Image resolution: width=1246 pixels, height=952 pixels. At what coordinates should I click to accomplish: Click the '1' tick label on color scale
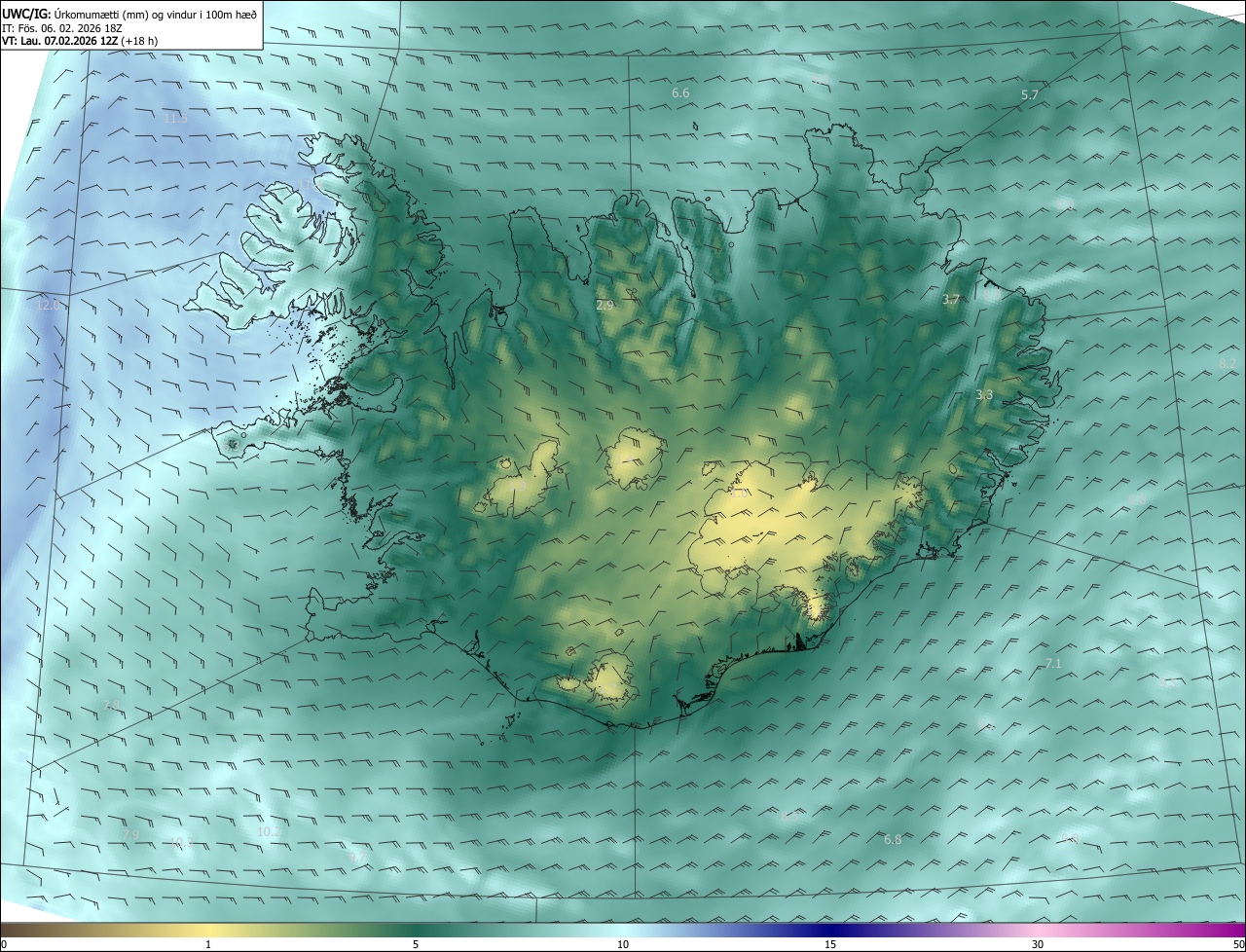point(208,944)
